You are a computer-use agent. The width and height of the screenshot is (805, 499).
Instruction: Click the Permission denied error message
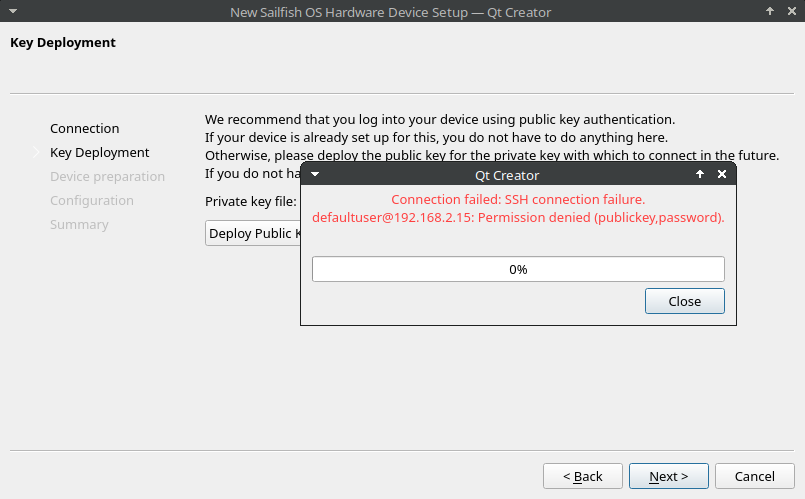point(518,217)
